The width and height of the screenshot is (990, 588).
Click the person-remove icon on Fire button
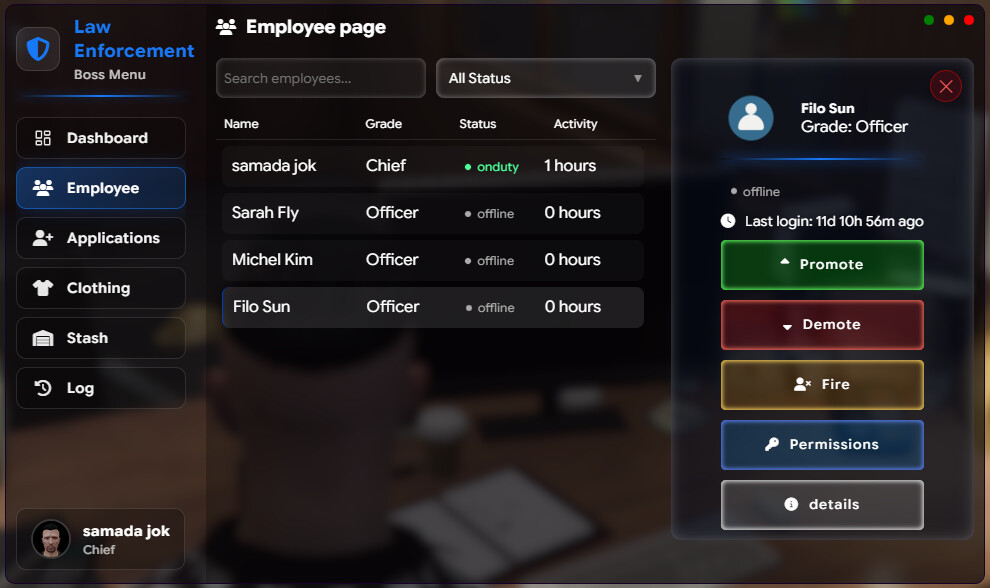pos(802,384)
